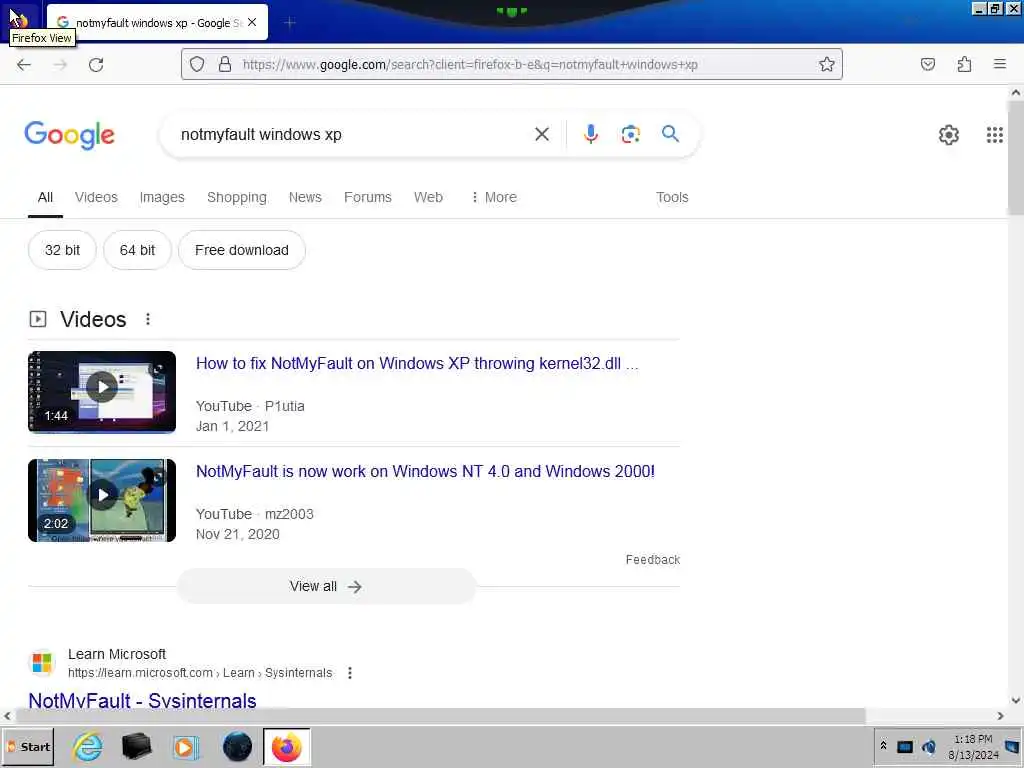Open Google quick settings gear
1024x768 pixels.
(x=948, y=135)
